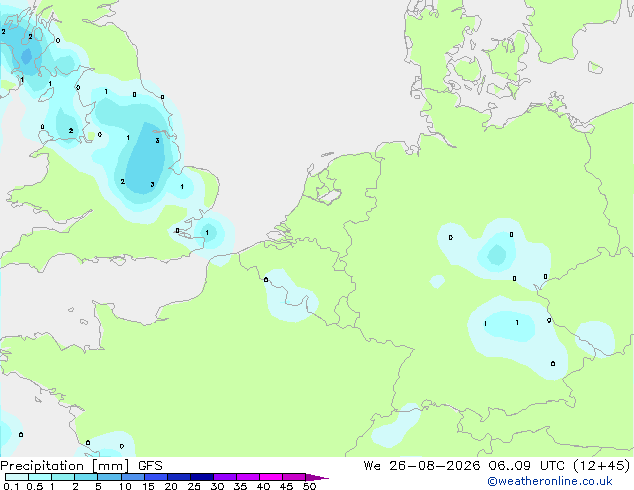Select the 'Precipitation [mm]' title text

click(x=65, y=466)
